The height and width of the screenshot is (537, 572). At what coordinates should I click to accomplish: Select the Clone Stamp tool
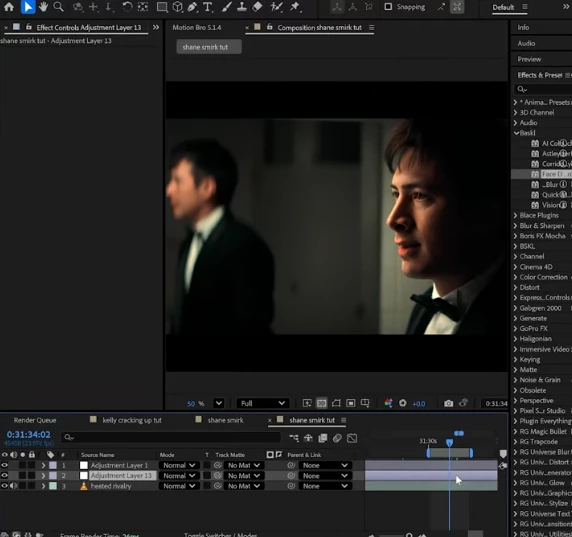pyautogui.click(x=241, y=7)
